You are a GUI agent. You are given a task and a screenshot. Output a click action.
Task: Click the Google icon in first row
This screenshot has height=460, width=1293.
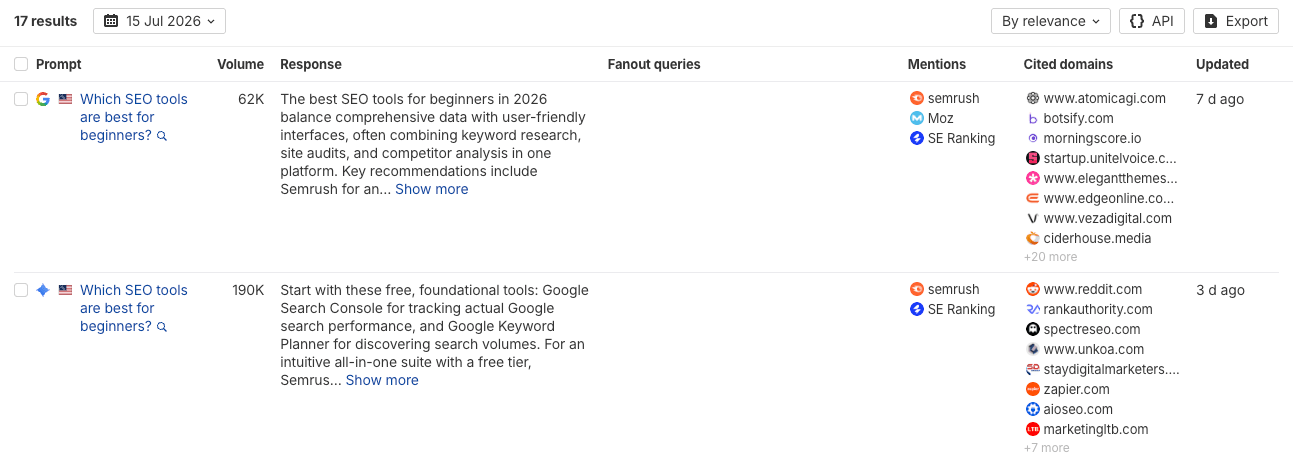[x=43, y=99]
